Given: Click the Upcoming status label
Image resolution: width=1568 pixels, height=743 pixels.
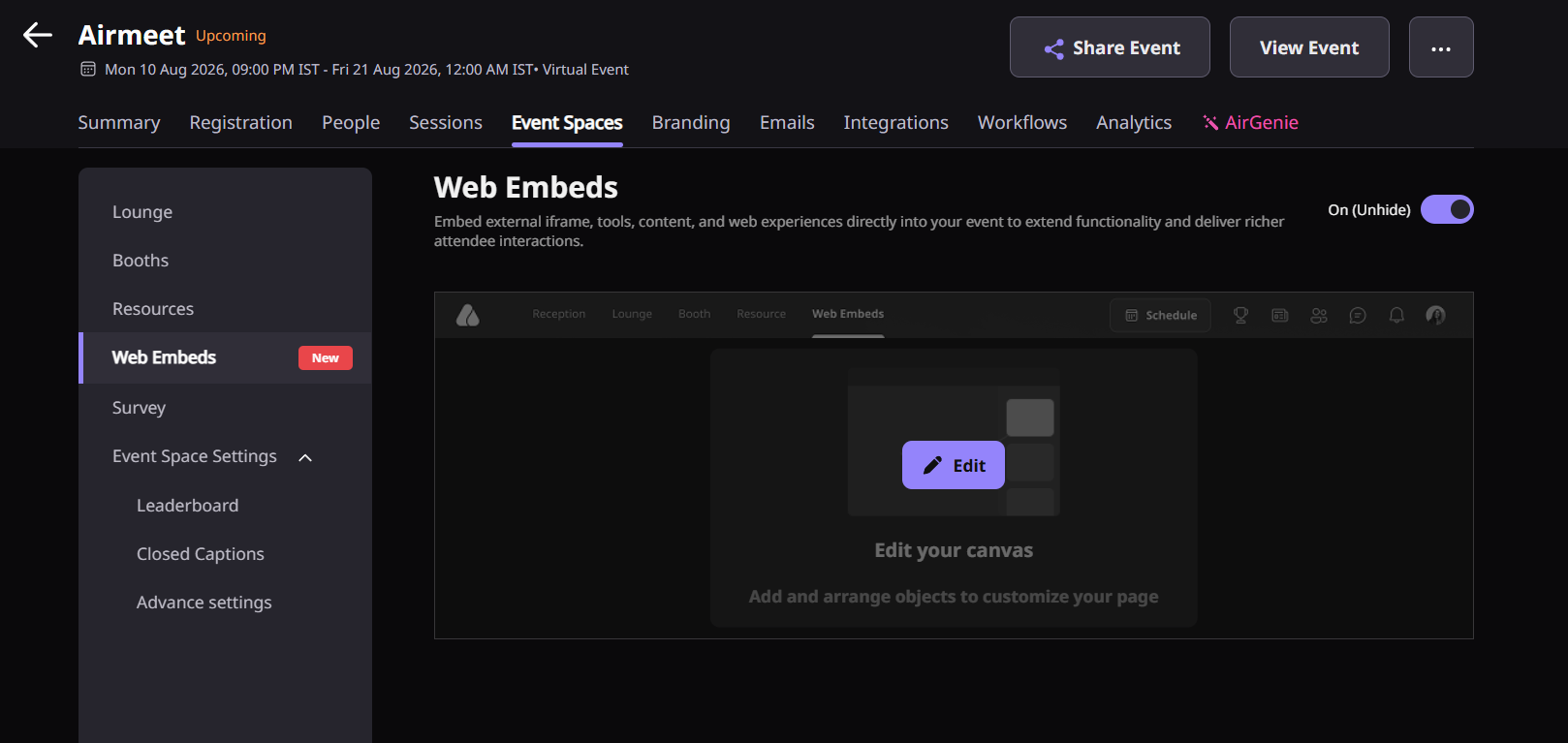Looking at the screenshot, I should (x=231, y=36).
